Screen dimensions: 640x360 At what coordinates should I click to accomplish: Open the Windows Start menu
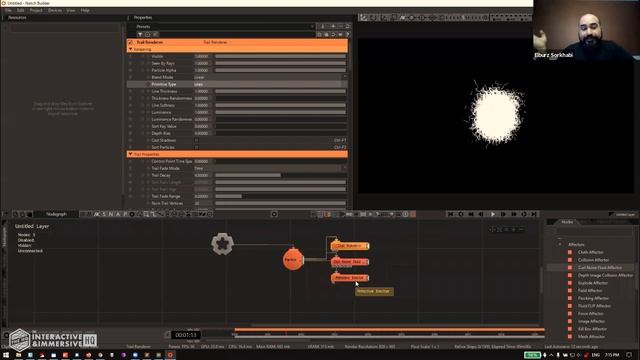click(x=6, y=355)
